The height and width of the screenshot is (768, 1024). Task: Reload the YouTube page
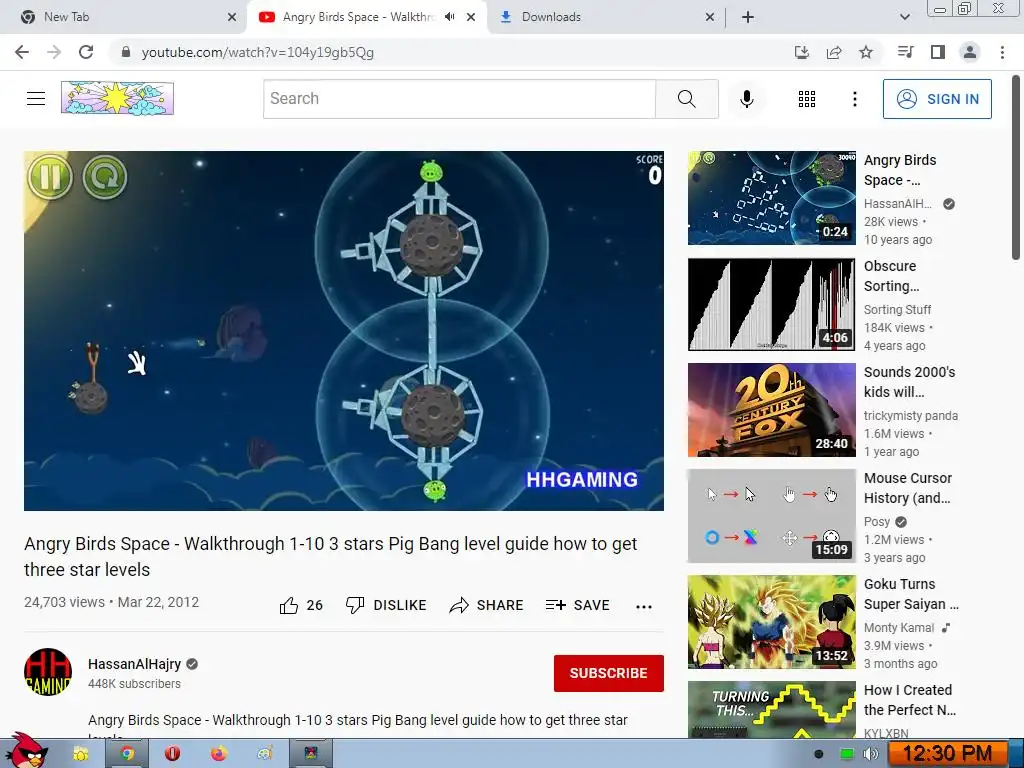[x=86, y=52]
